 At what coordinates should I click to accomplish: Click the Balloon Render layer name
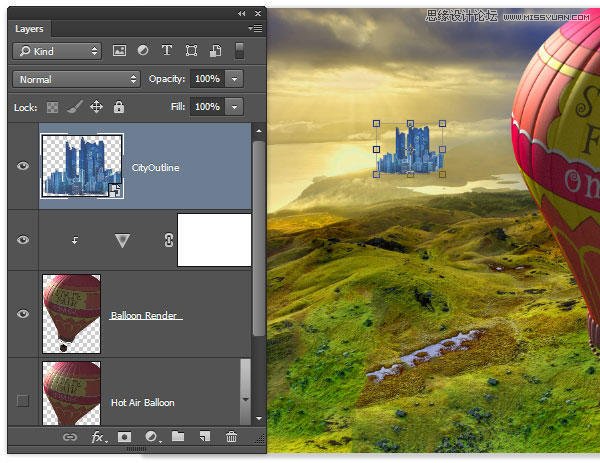[144, 316]
